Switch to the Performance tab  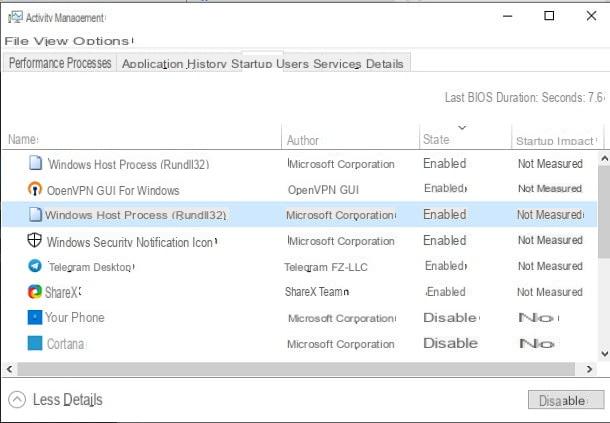click(x=36, y=63)
